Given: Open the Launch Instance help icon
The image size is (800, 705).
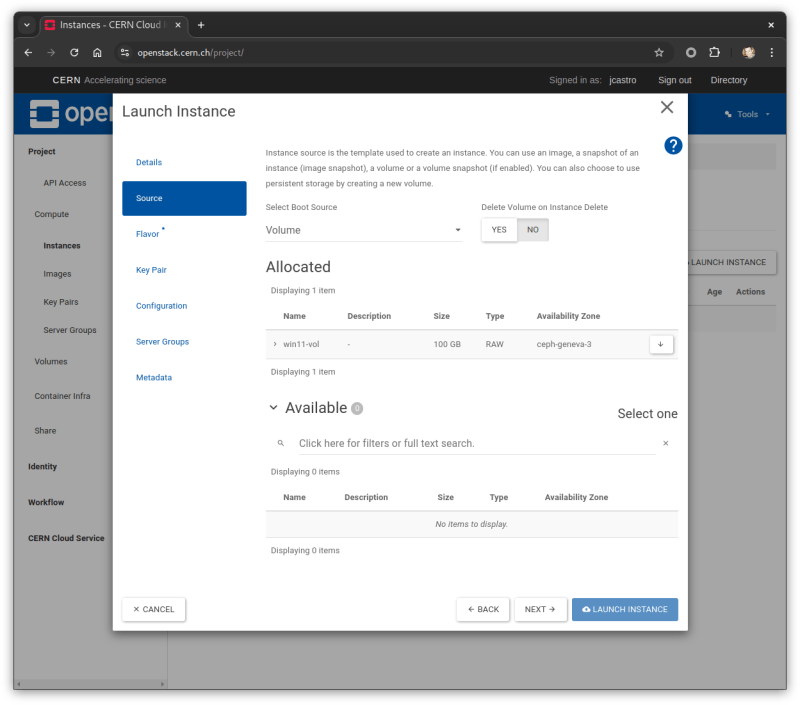Looking at the screenshot, I should [673, 146].
